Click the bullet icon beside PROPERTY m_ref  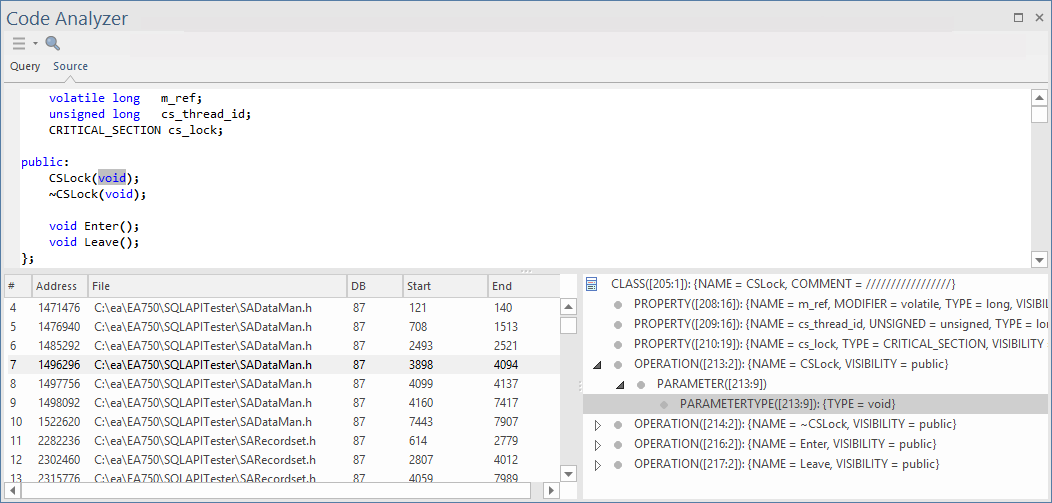pyautogui.click(x=618, y=304)
